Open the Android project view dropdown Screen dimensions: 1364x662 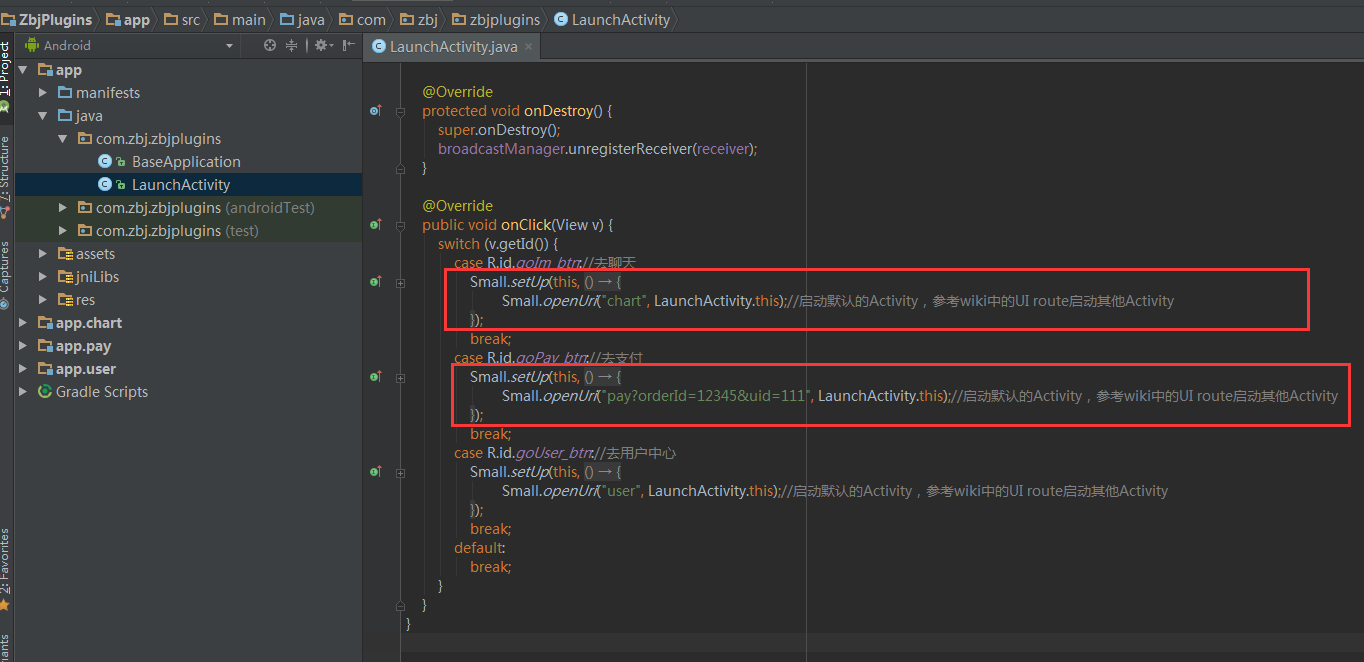coord(229,46)
